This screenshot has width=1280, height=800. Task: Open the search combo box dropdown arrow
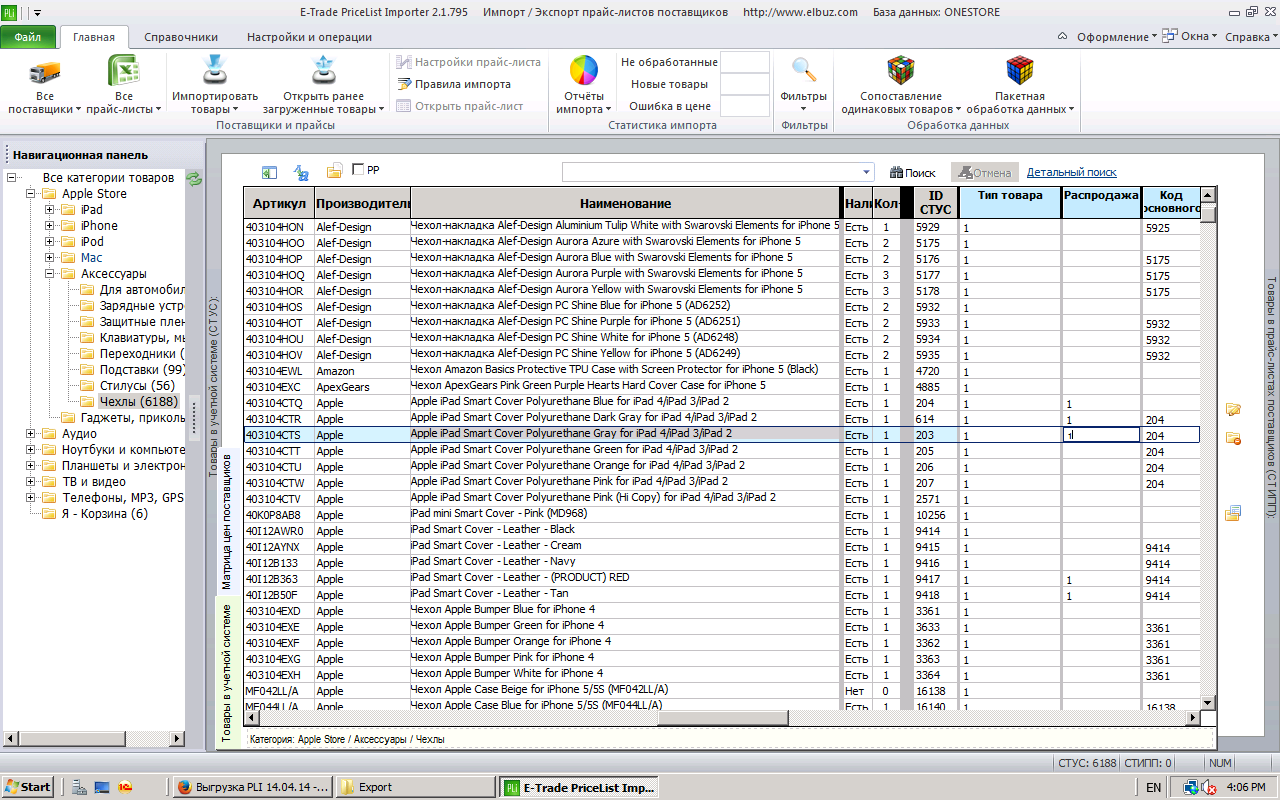866,172
